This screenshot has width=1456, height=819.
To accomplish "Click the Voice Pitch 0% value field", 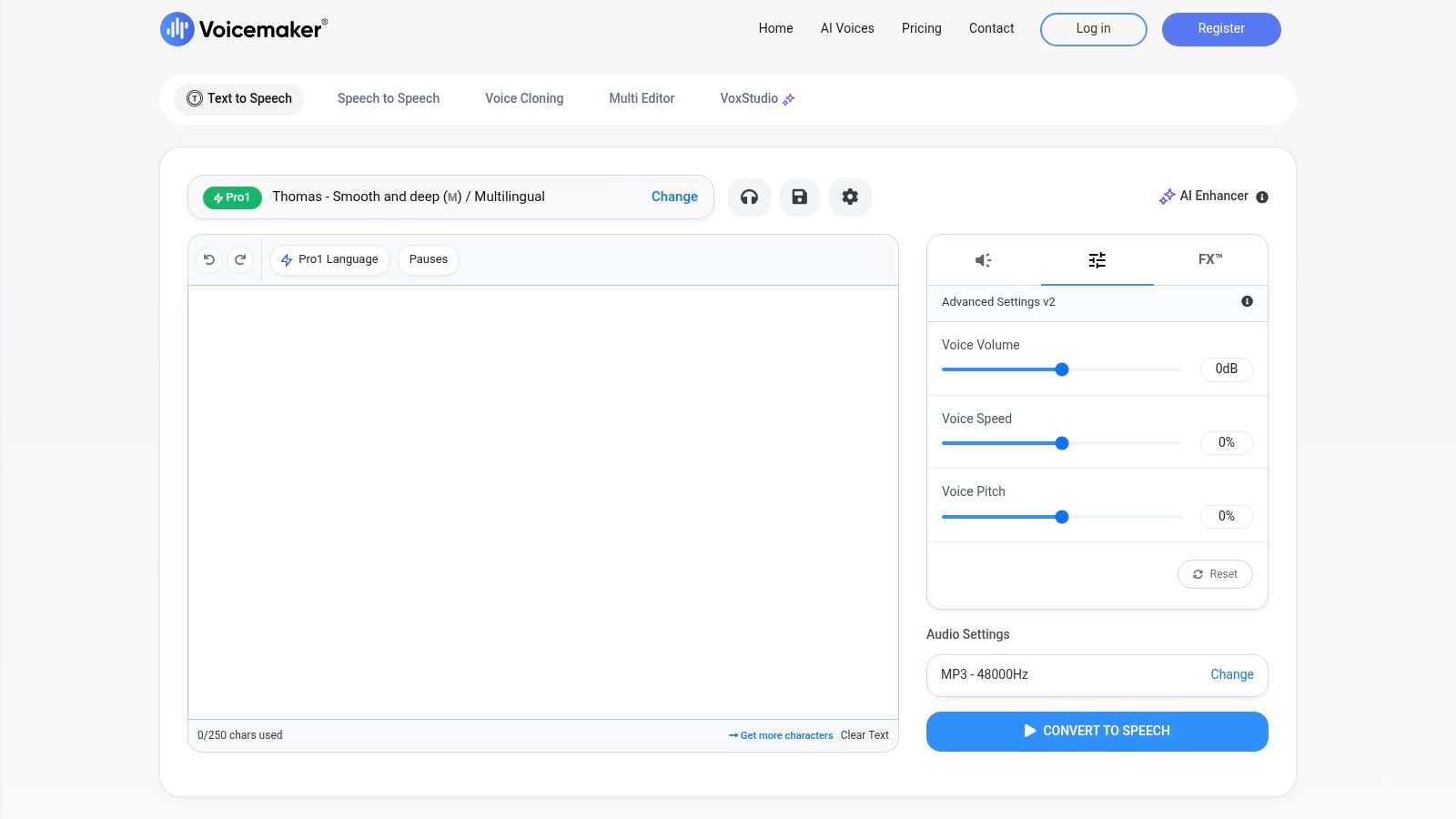I will click(x=1227, y=516).
